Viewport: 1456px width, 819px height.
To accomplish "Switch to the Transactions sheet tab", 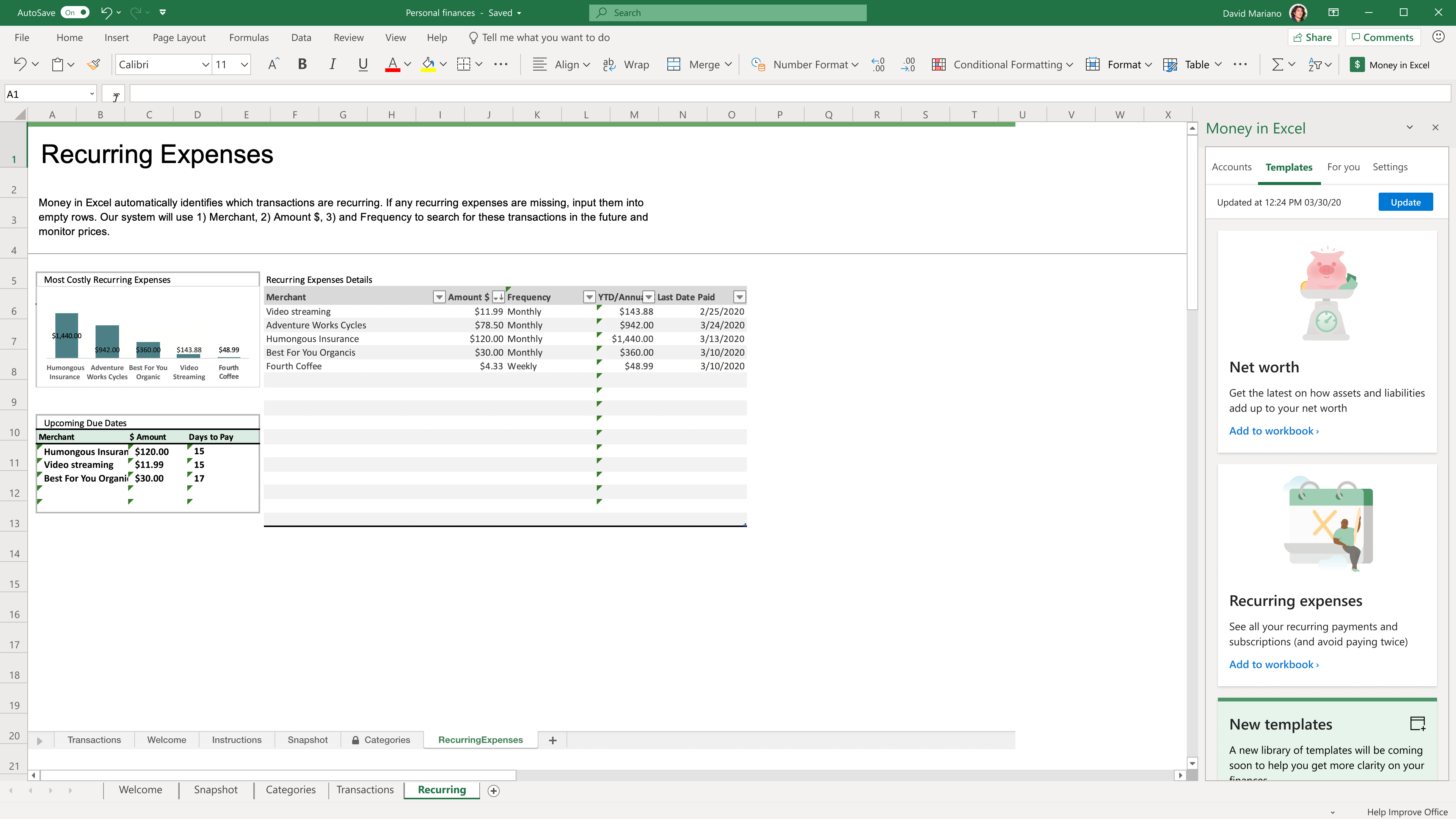I will pos(364,789).
